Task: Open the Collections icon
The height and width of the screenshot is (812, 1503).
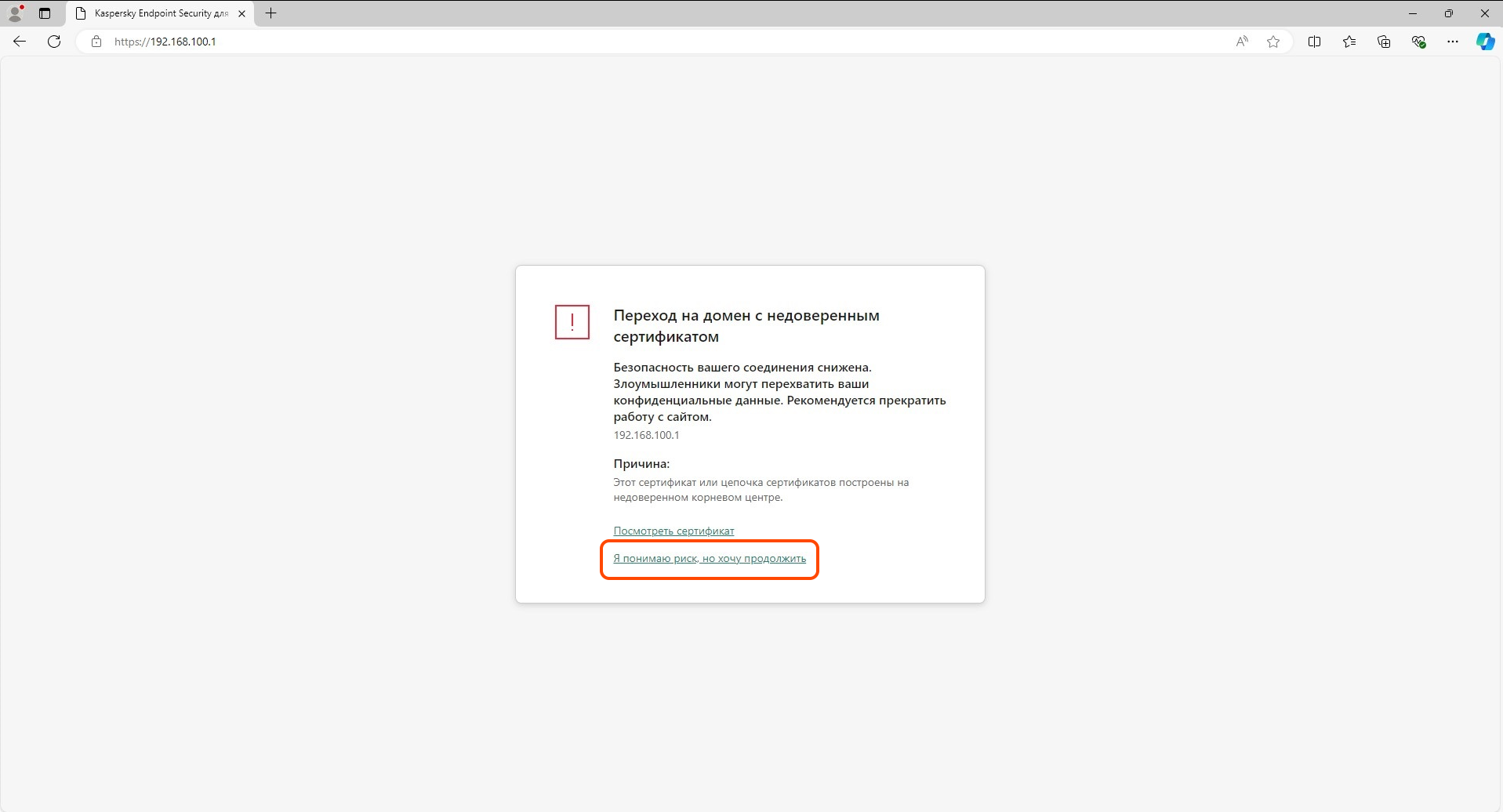Action: tap(1384, 42)
